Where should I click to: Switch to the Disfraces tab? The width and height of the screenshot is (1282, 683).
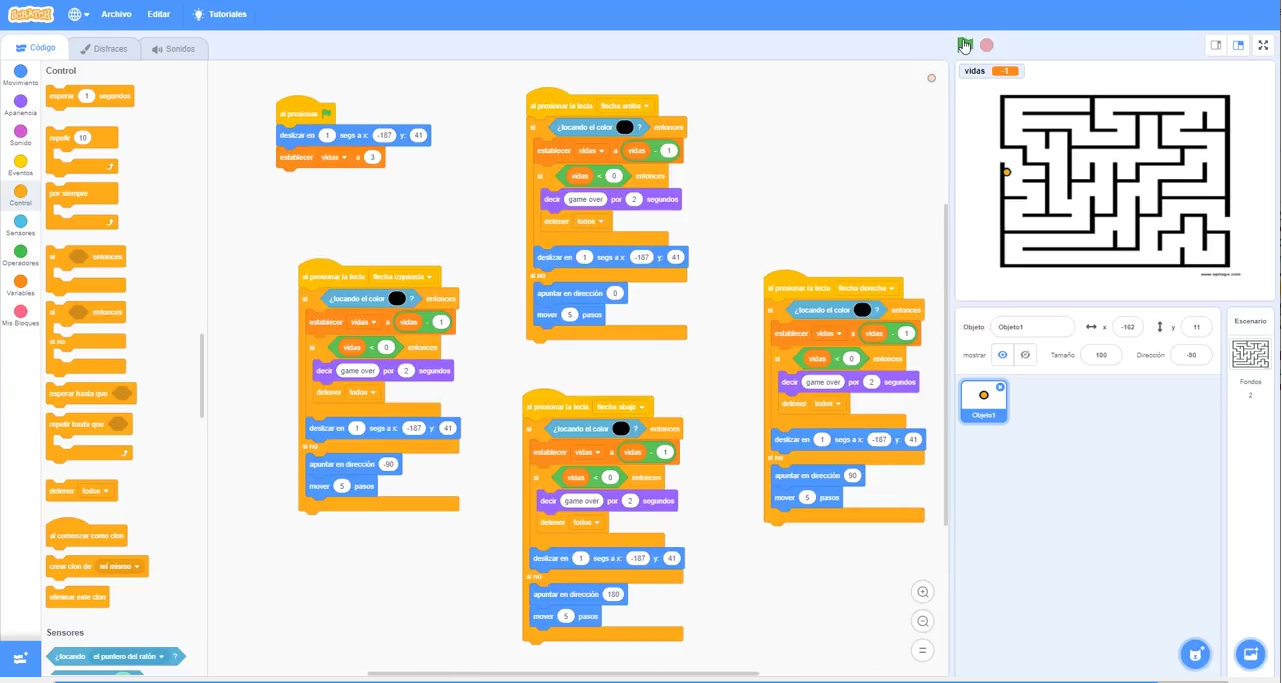coord(103,48)
